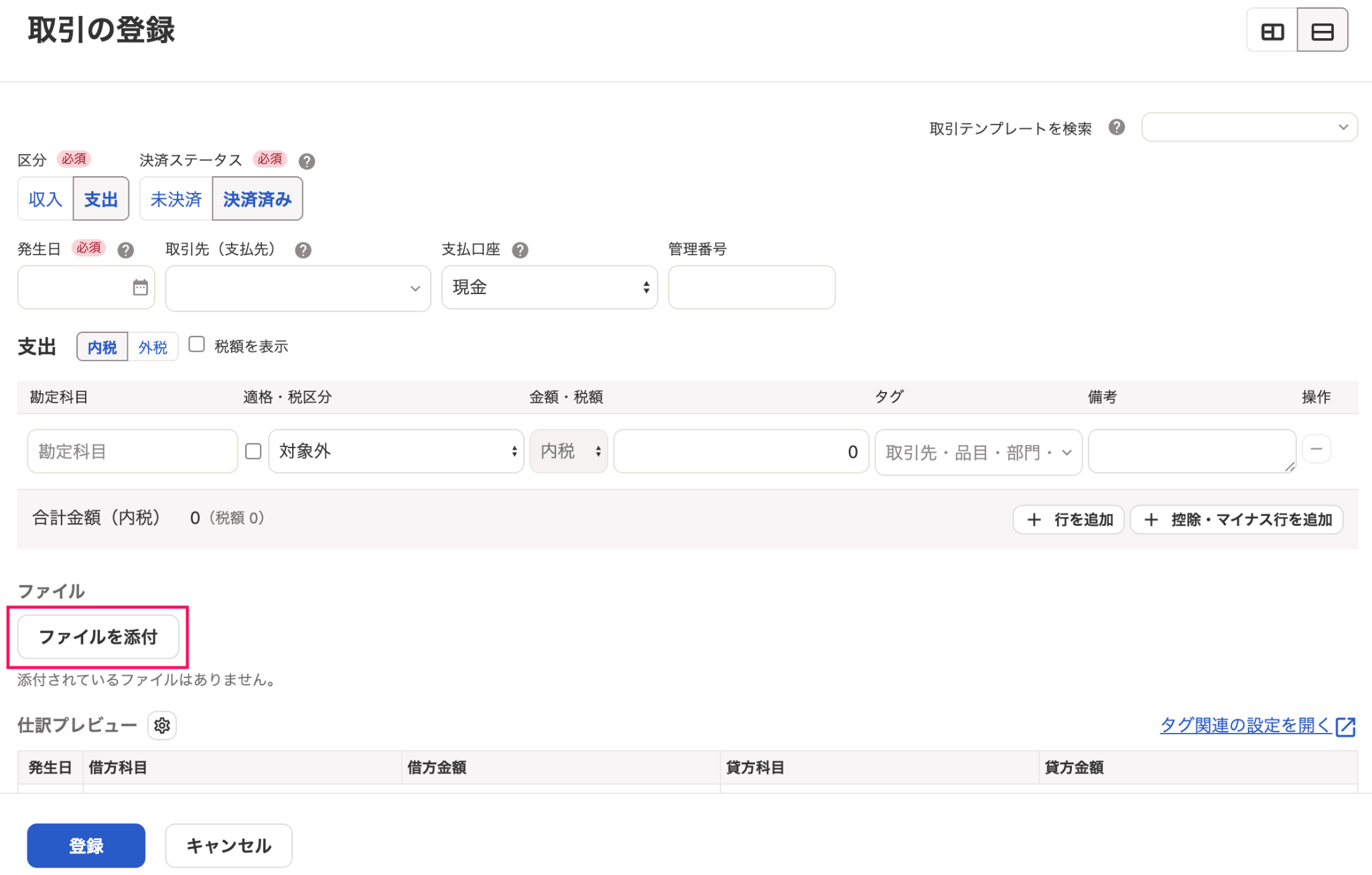Select 収入 as the 区分
This screenshot has width=1372, height=875.
[x=45, y=199]
